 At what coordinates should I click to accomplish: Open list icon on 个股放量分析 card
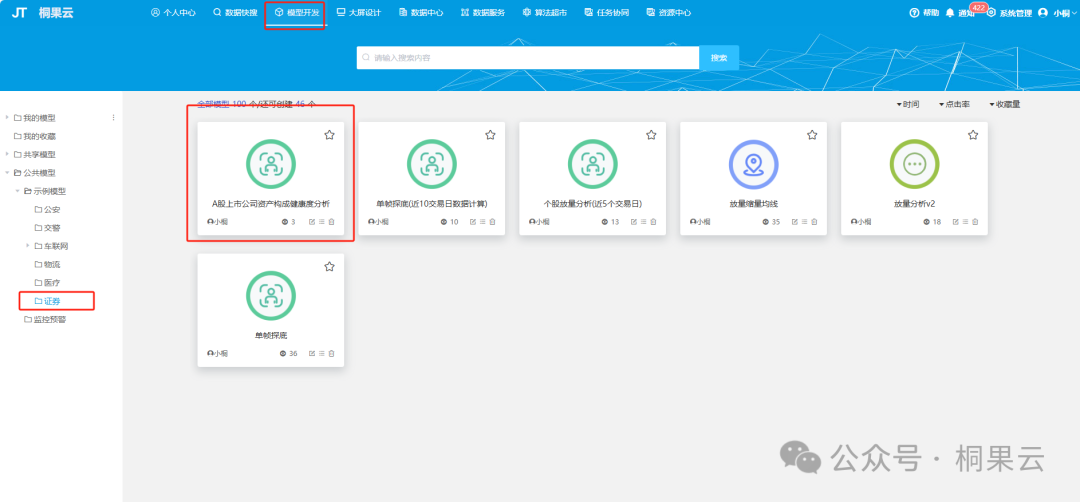(x=644, y=222)
